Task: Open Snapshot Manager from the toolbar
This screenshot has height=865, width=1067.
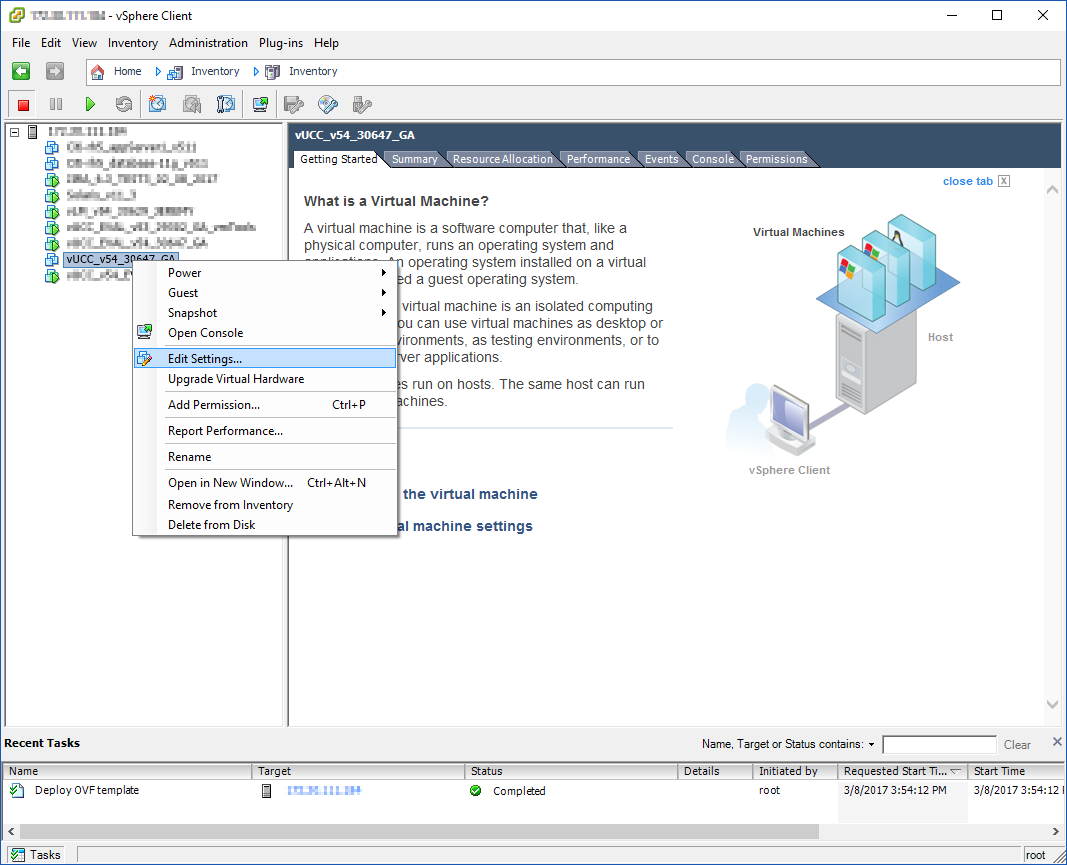Action: click(226, 105)
